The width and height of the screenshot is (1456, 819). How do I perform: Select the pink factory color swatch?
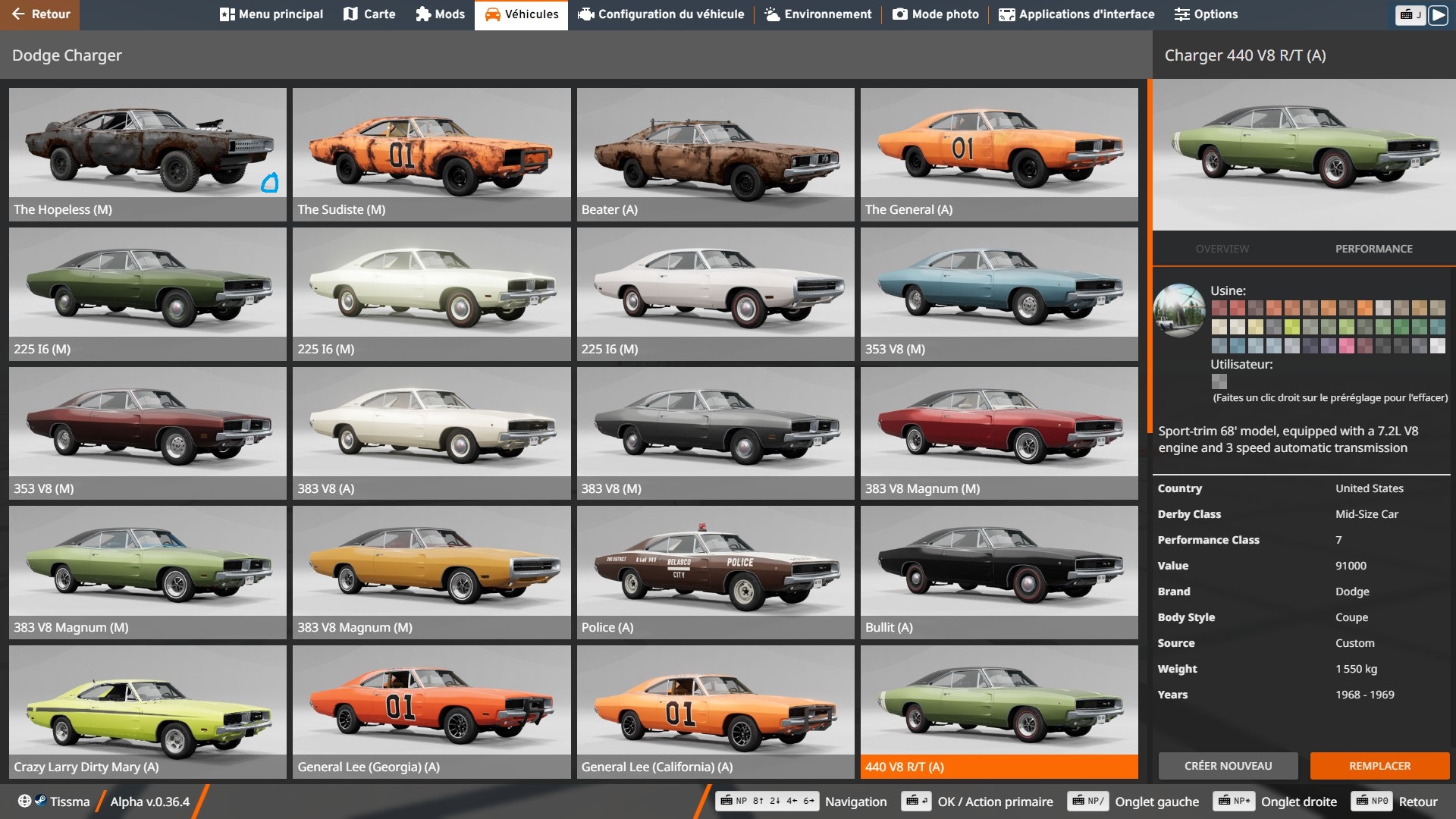coord(1347,346)
